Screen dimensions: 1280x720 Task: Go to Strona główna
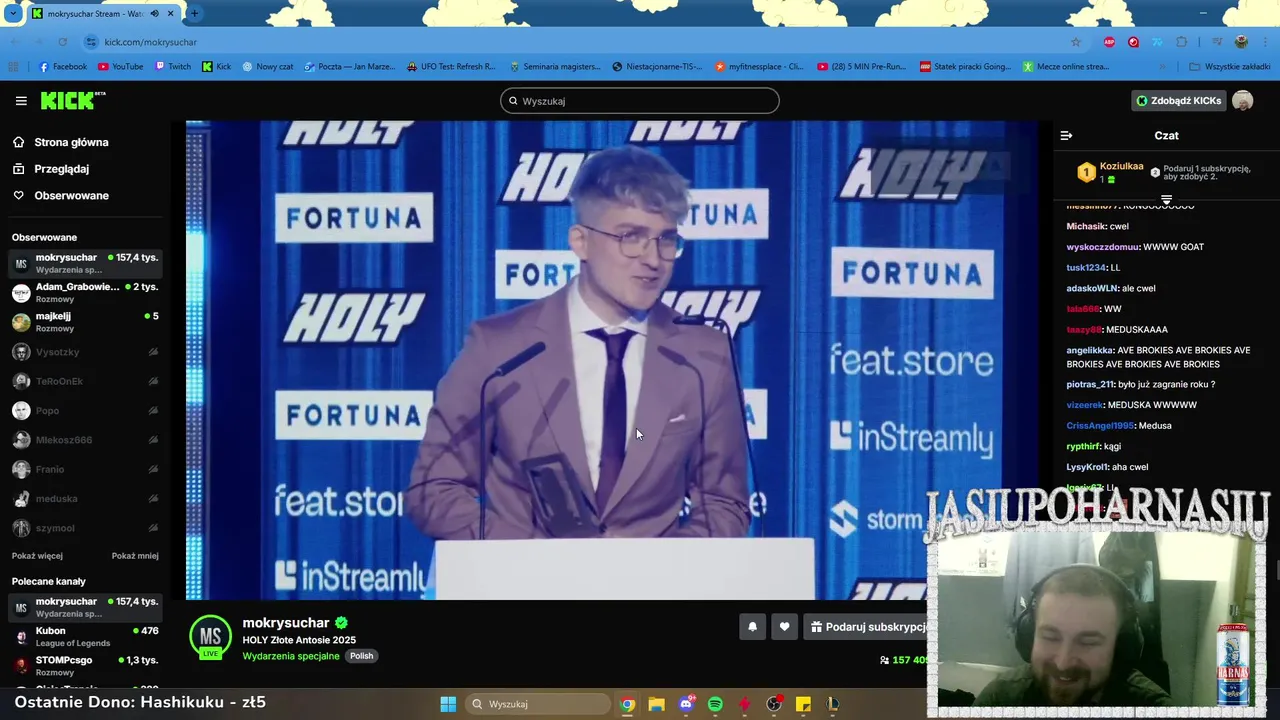coord(71,142)
